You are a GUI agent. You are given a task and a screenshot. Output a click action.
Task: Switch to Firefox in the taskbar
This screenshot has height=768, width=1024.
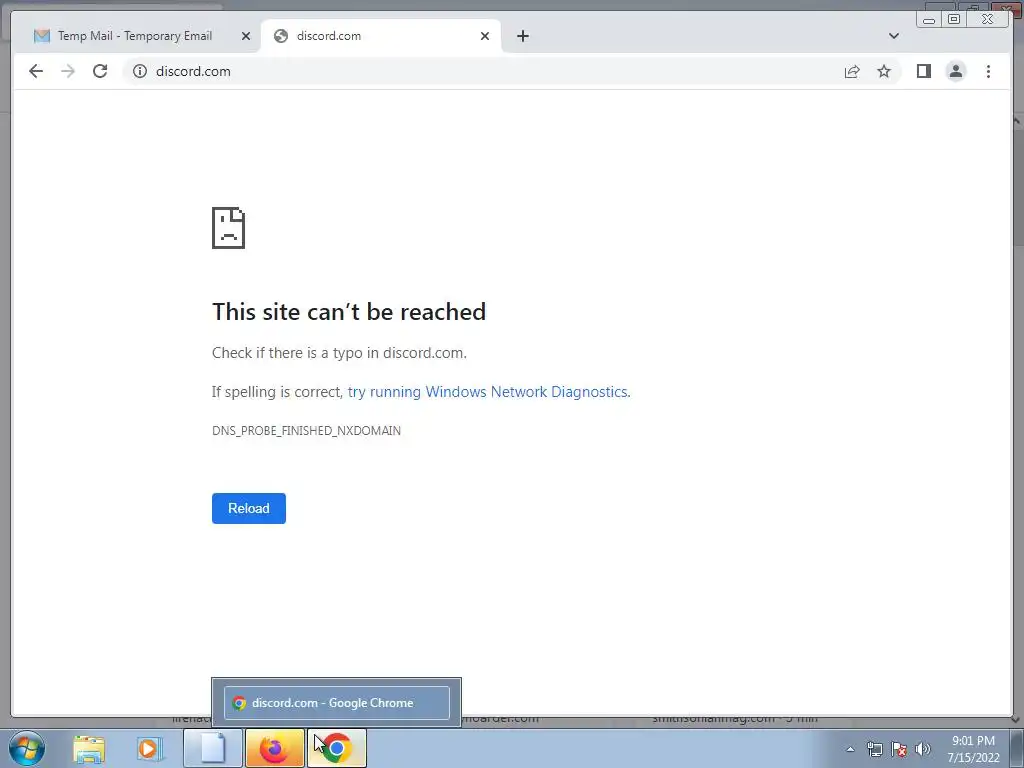[x=275, y=748]
